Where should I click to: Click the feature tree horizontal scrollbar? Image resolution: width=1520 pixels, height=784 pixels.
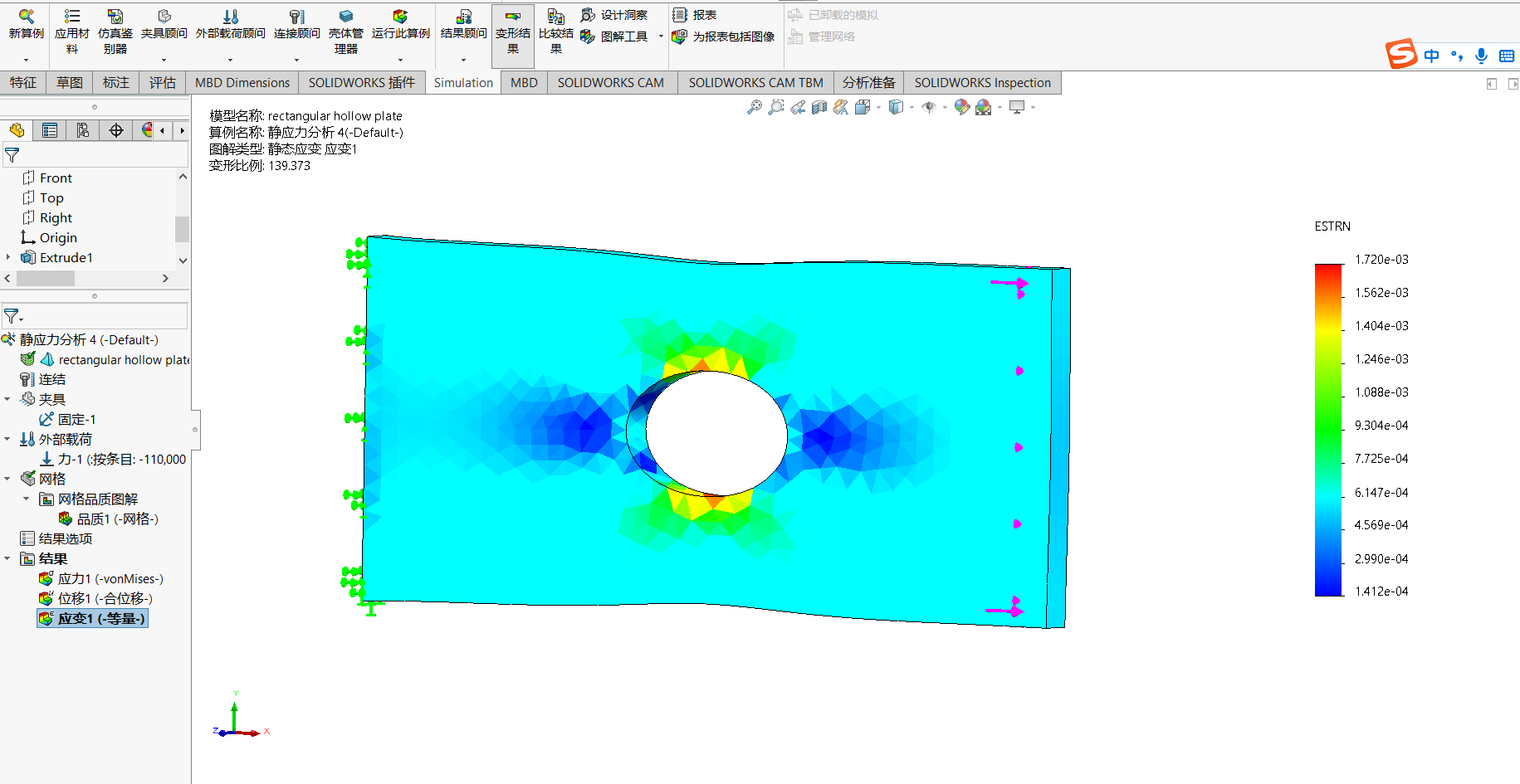click(x=46, y=279)
